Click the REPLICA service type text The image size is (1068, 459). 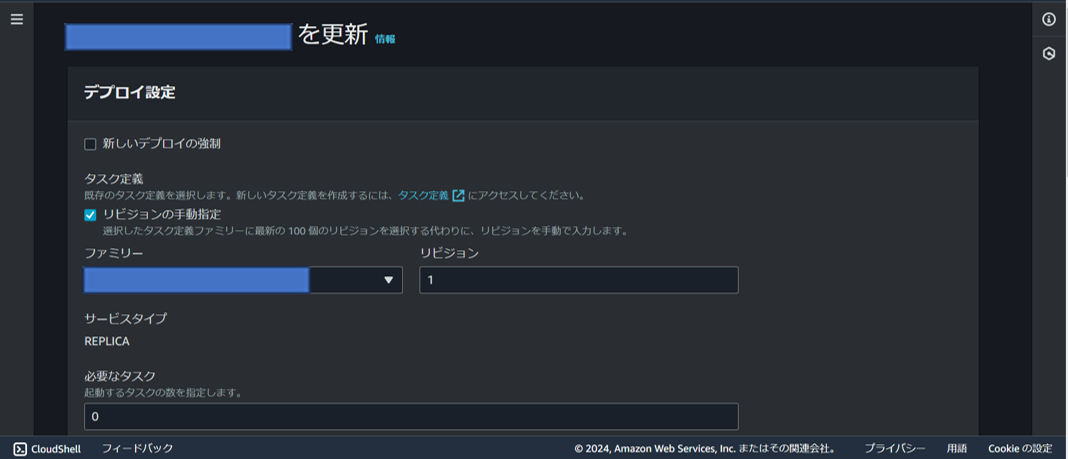[x=107, y=341]
